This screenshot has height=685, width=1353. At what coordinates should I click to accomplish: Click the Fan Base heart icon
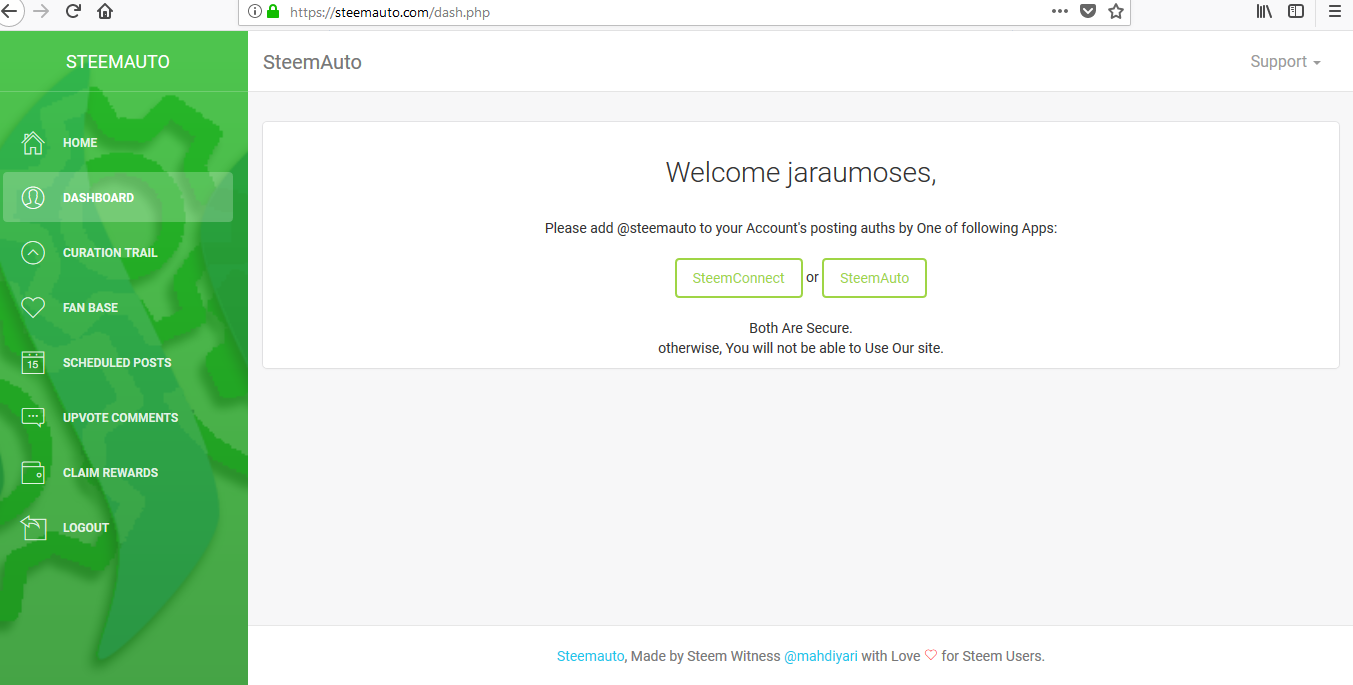pyautogui.click(x=33, y=308)
